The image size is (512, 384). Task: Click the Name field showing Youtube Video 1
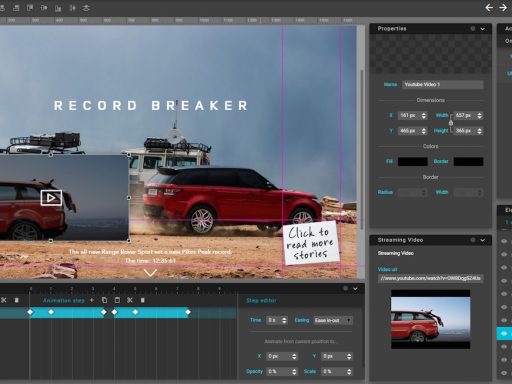(443, 85)
